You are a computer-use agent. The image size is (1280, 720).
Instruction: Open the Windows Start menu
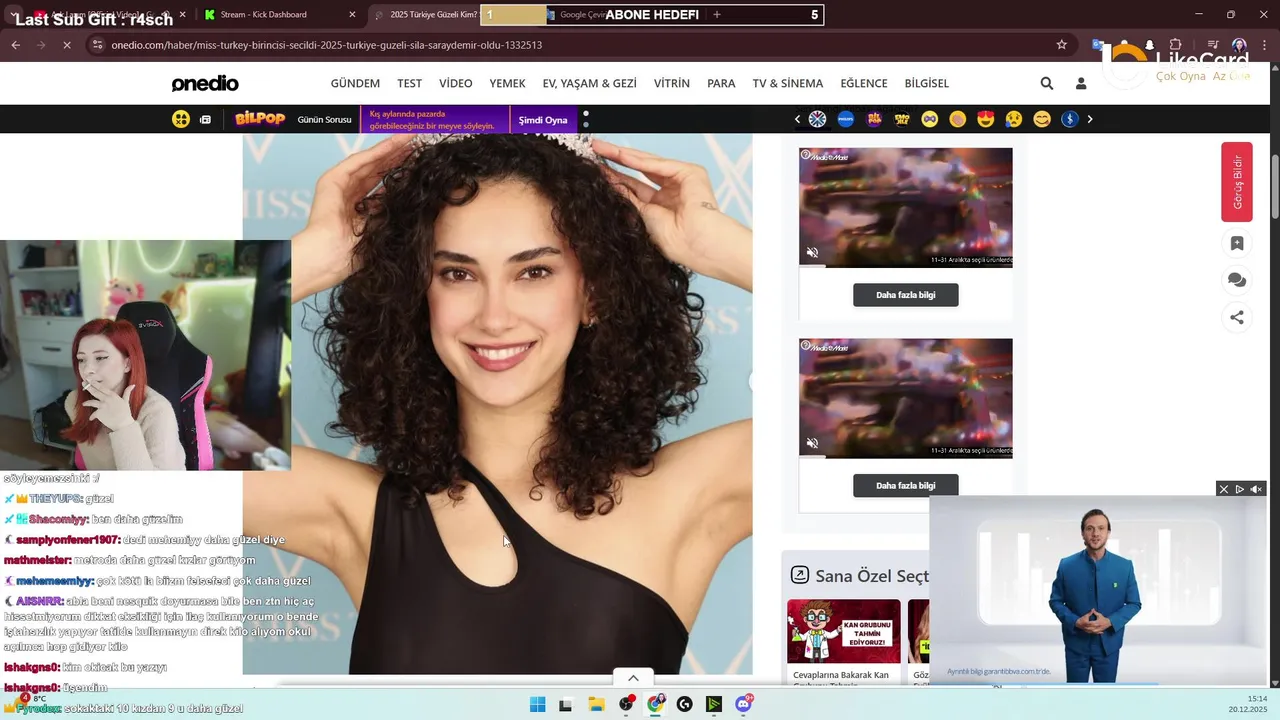tap(537, 704)
